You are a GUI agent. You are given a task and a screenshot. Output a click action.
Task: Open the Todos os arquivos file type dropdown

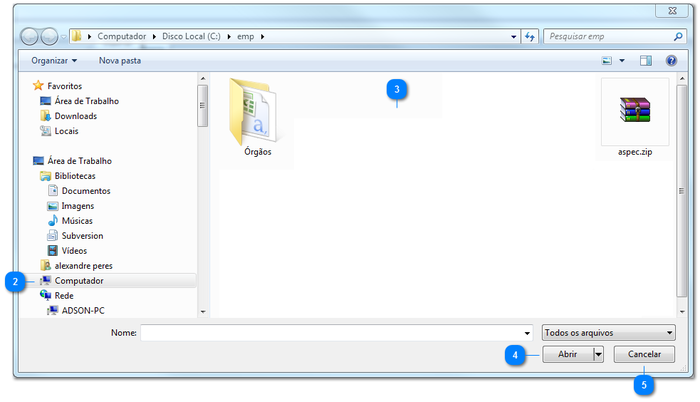pyautogui.click(x=608, y=332)
